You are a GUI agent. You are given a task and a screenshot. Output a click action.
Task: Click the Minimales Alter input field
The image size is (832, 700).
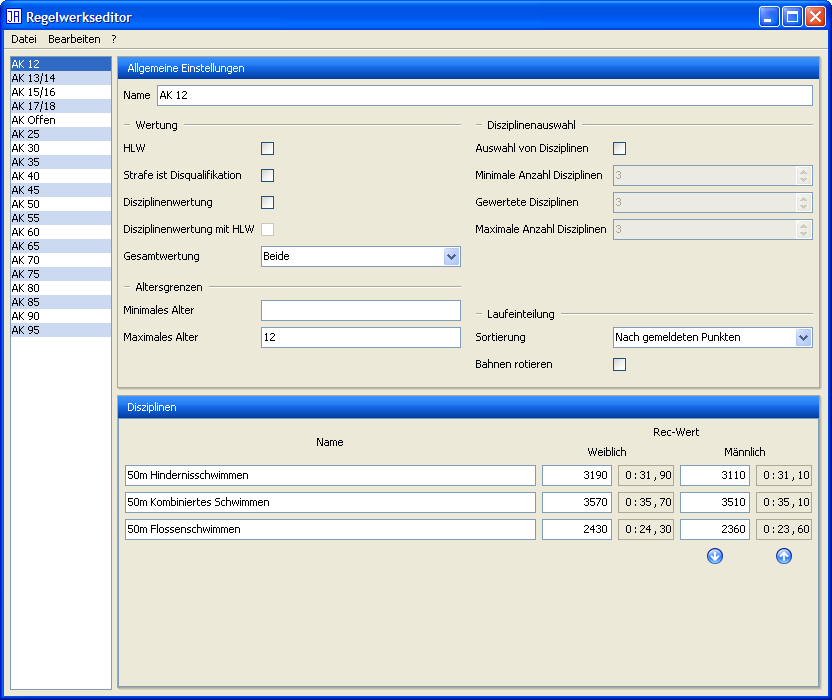click(x=361, y=310)
